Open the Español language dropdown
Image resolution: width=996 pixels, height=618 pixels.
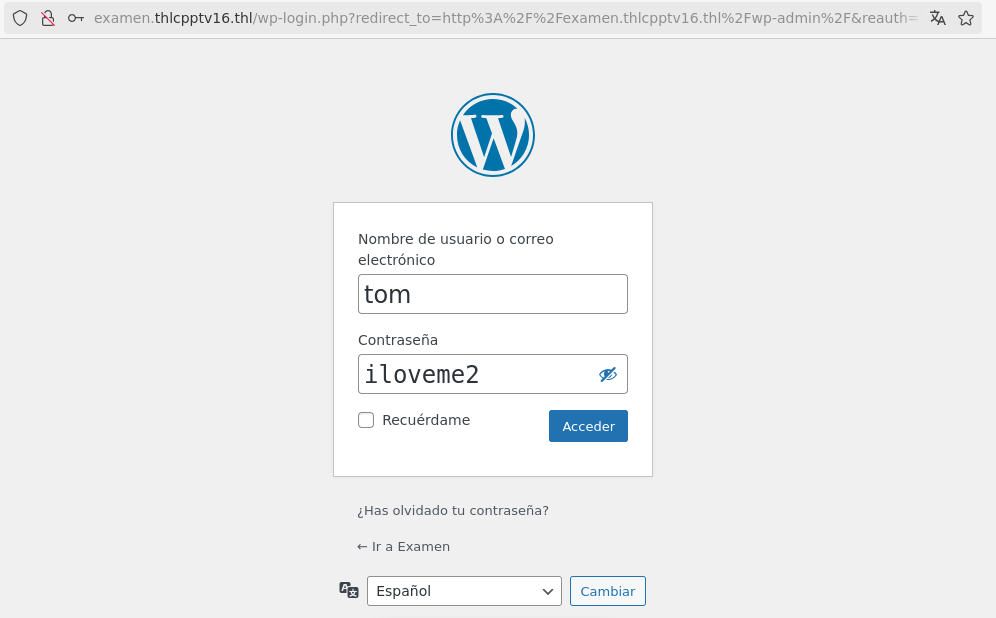click(x=464, y=591)
